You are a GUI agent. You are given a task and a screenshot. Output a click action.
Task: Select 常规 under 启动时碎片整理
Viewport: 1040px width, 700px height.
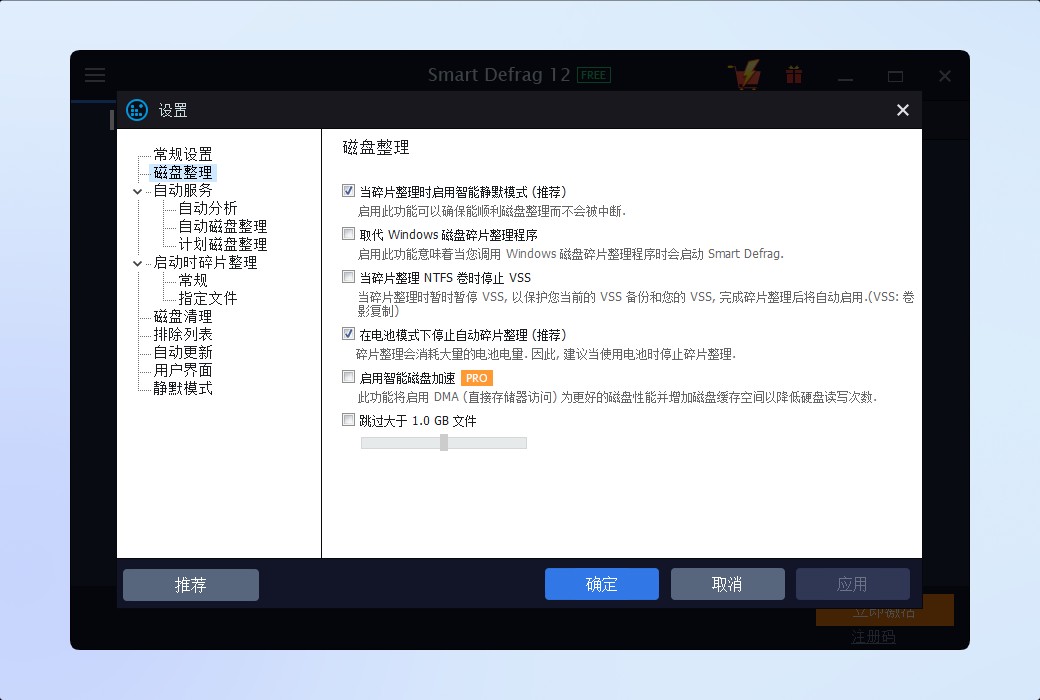pyautogui.click(x=193, y=281)
